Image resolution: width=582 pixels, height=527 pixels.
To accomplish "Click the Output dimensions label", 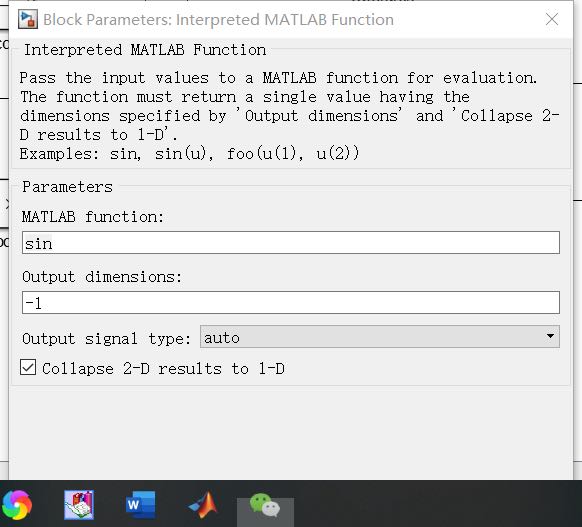I will (x=102, y=277).
